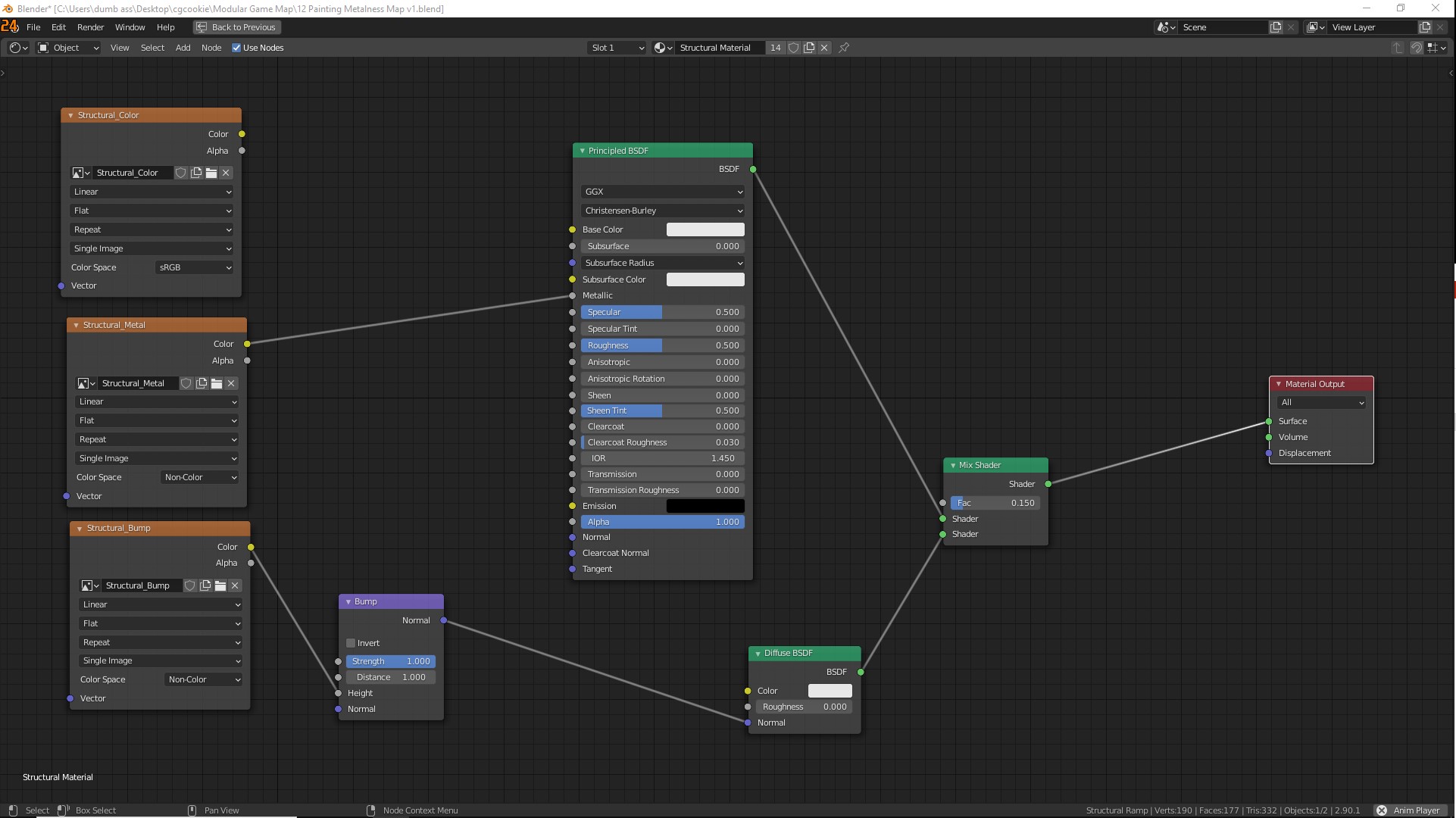Enable Invert checkbox in Bump node
Screen dimensions: 1456x818
click(x=351, y=643)
